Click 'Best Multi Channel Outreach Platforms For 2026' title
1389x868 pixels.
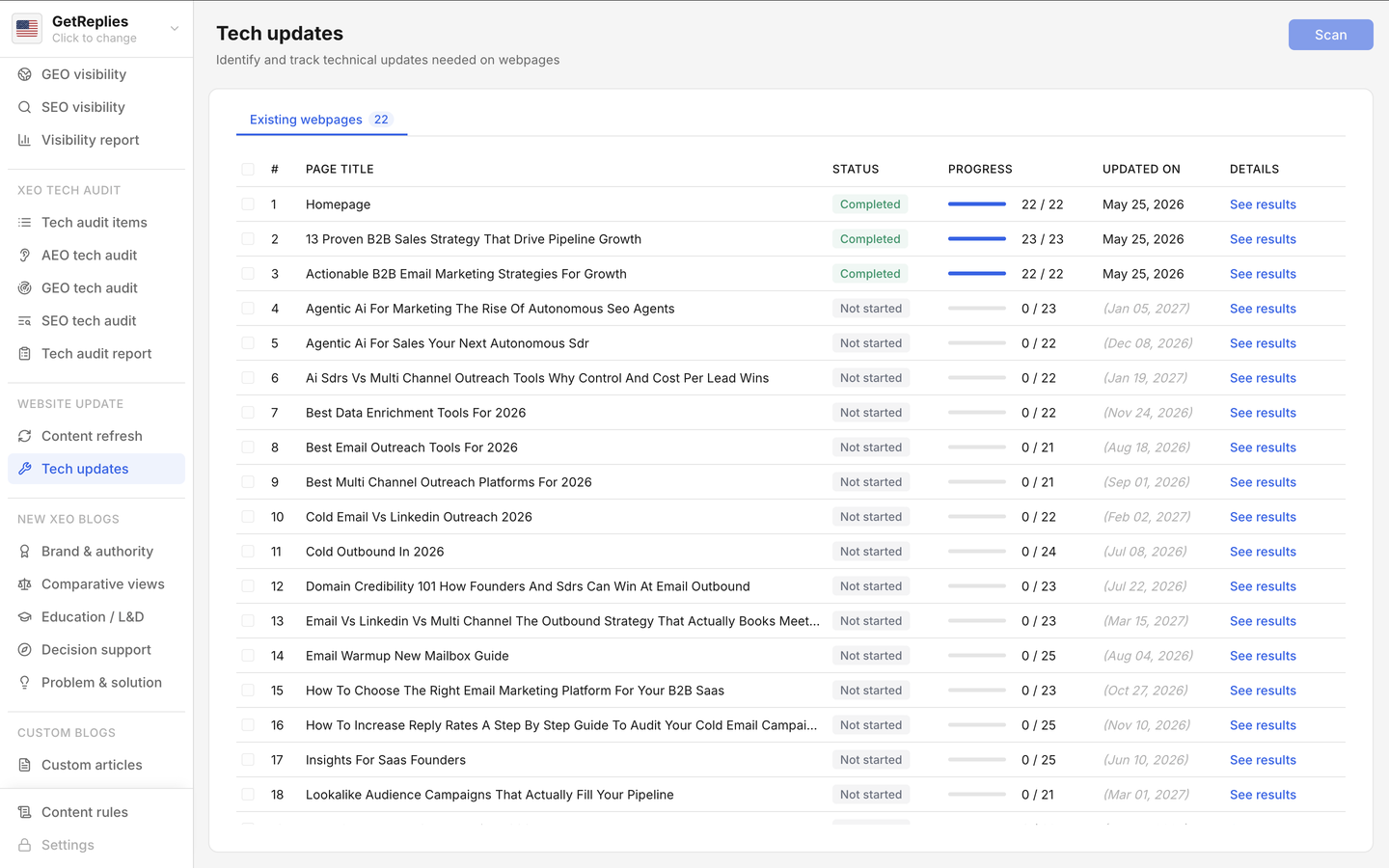click(x=449, y=482)
